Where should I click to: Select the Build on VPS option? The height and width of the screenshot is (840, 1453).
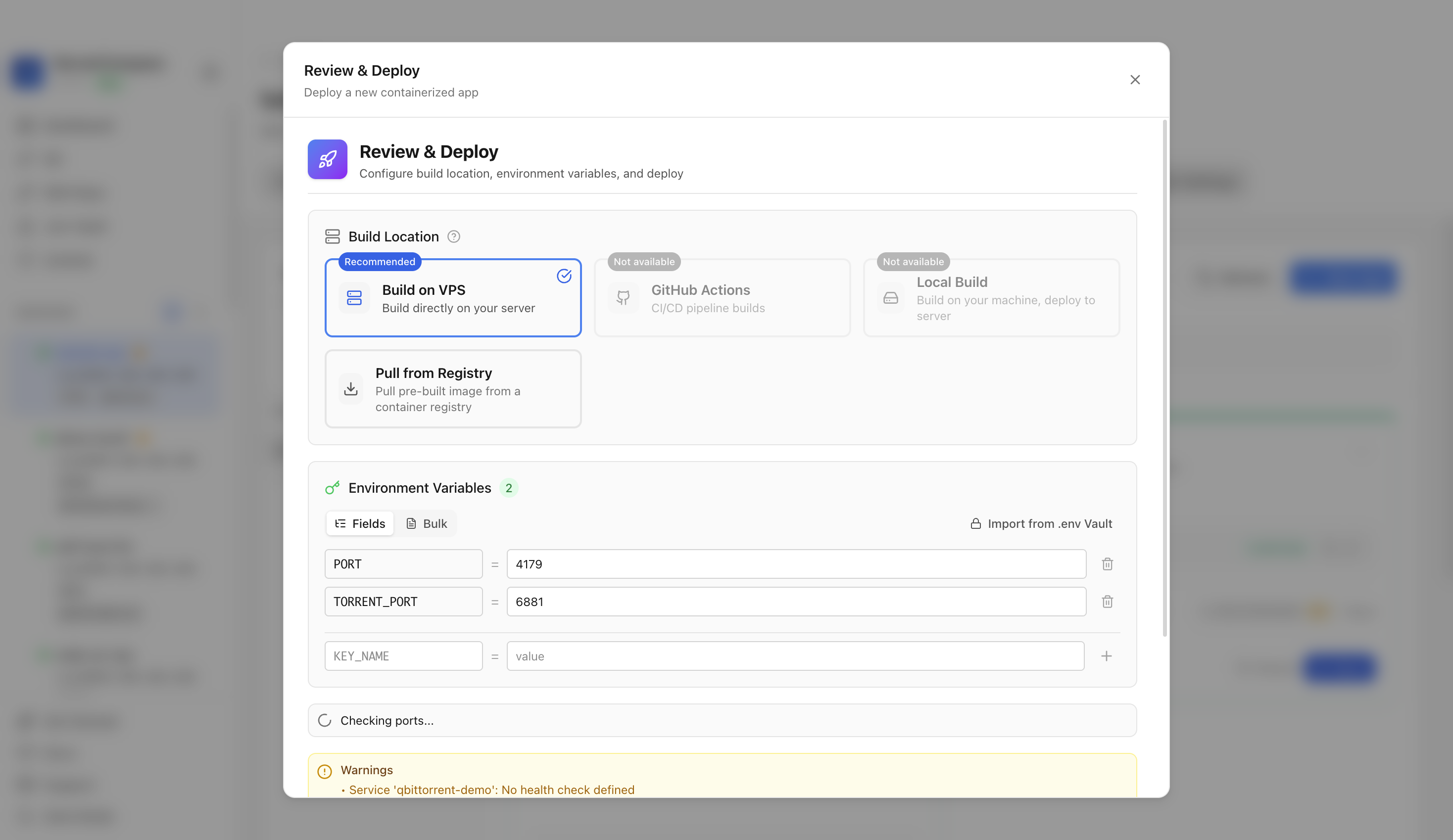tap(453, 297)
